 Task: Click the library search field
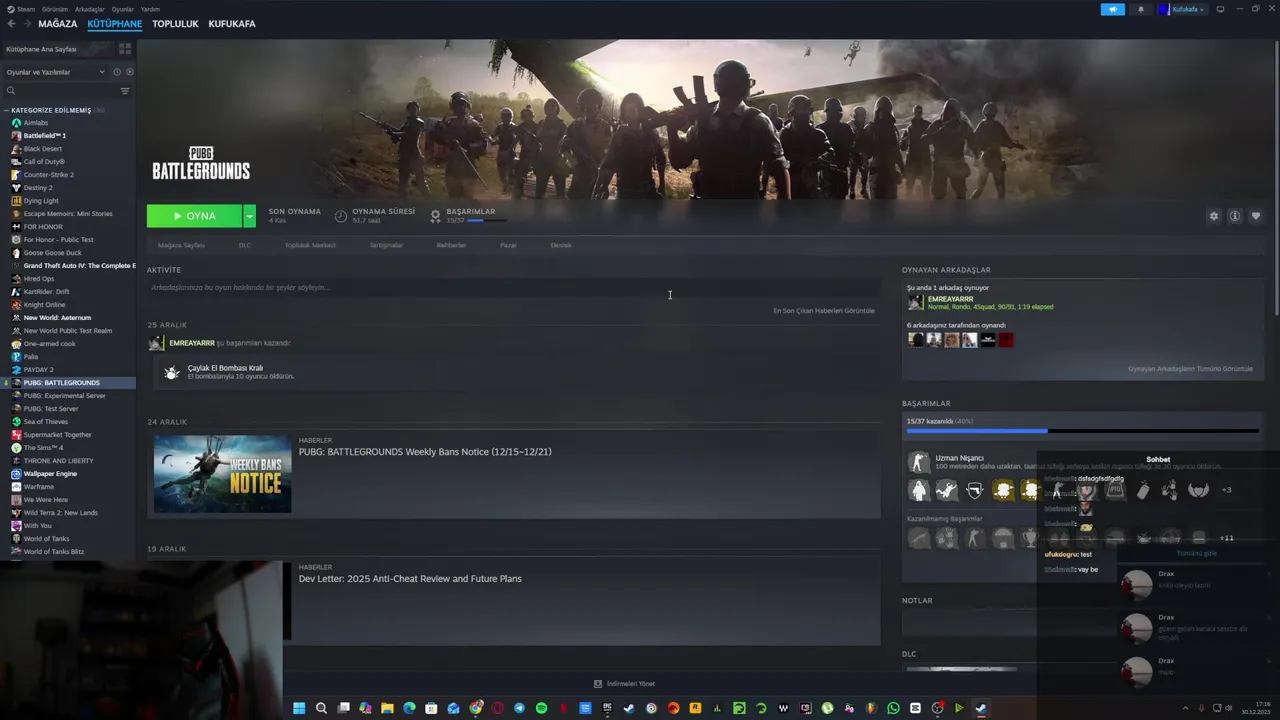point(62,91)
